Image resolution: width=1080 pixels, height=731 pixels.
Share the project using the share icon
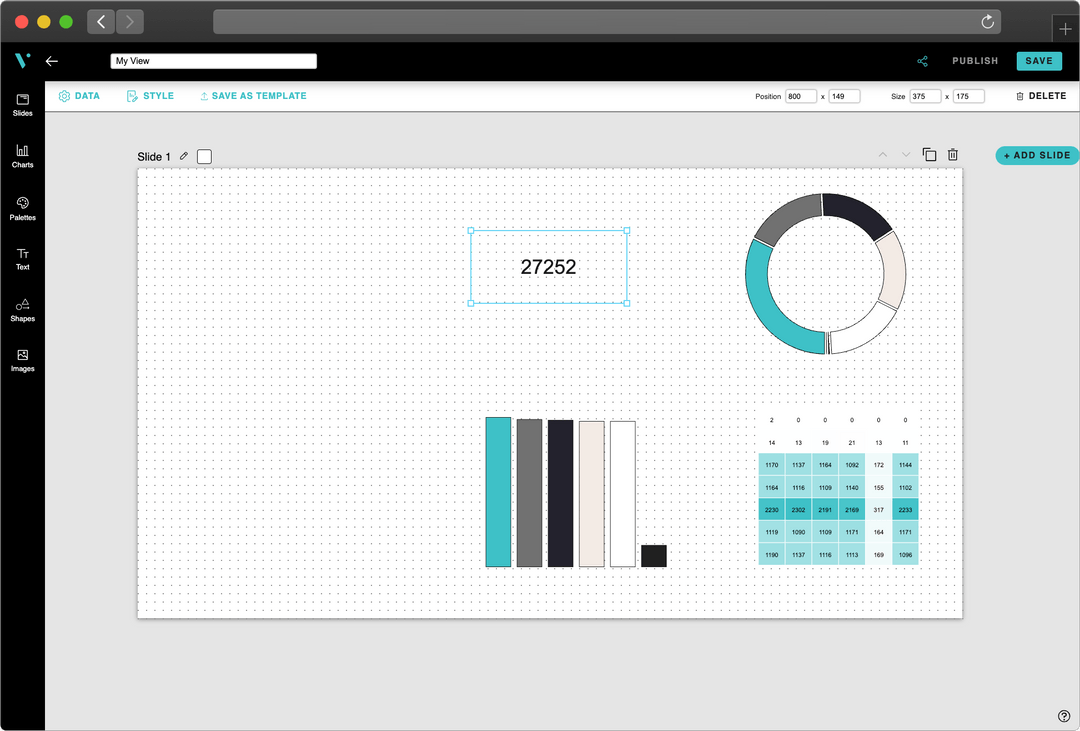coord(922,61)
